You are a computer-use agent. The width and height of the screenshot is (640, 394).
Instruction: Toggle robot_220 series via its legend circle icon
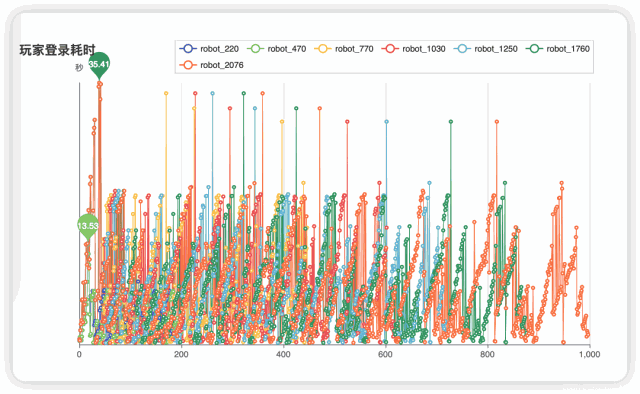(x=188, y=49)
